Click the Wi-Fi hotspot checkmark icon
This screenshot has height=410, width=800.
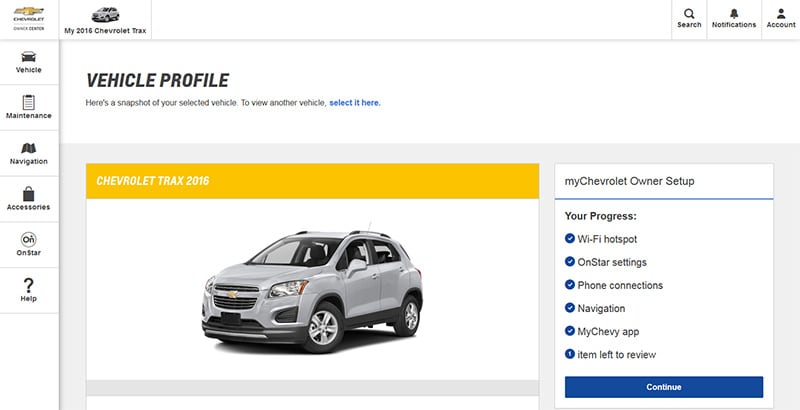570,238
